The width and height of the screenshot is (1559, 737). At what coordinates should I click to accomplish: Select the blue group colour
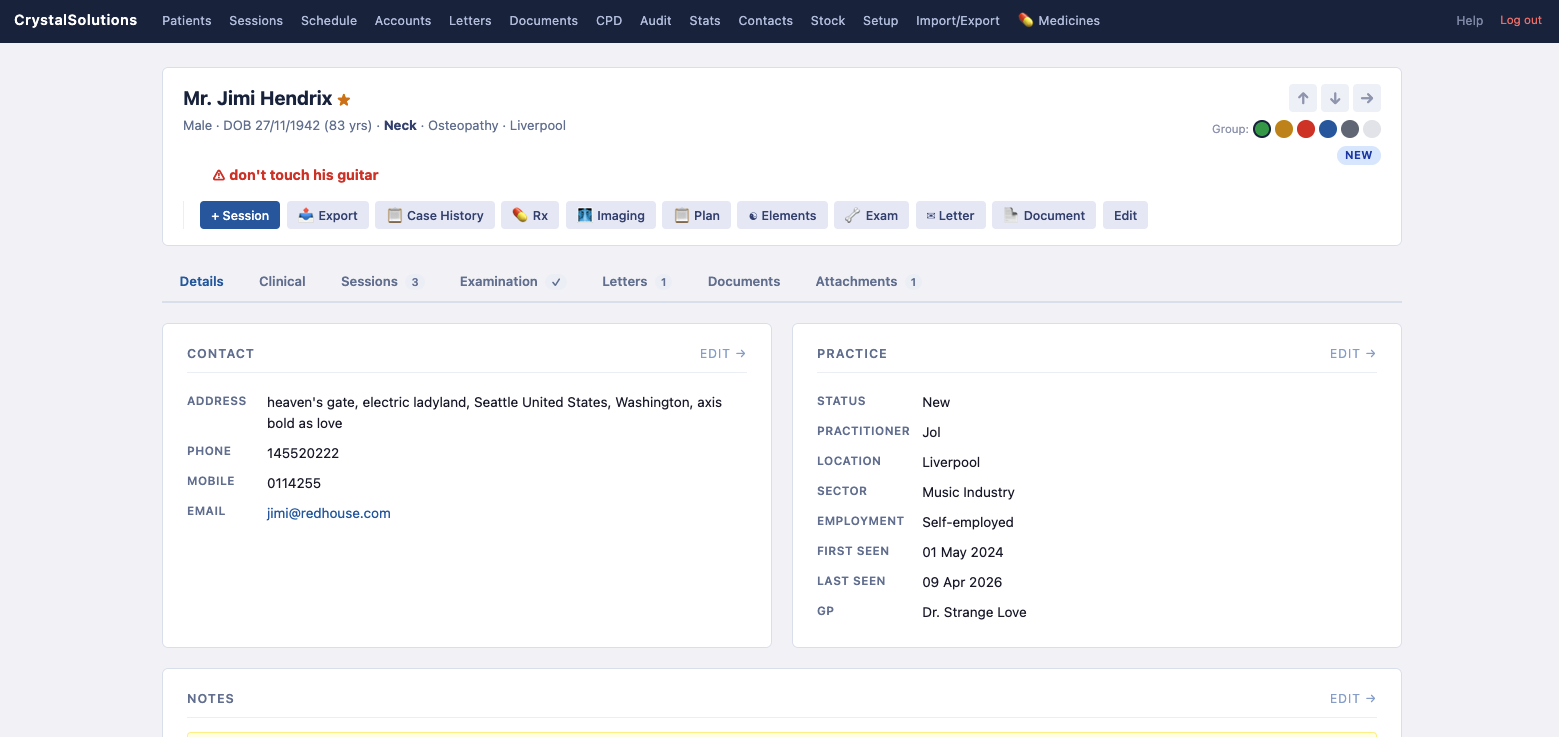(x=1328, y=129)
